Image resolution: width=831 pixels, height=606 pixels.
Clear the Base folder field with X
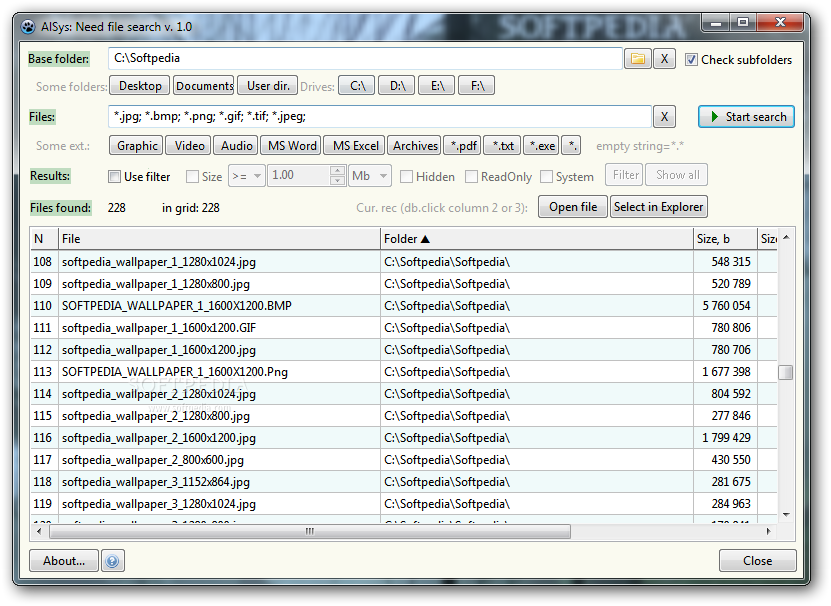point(664,59)
